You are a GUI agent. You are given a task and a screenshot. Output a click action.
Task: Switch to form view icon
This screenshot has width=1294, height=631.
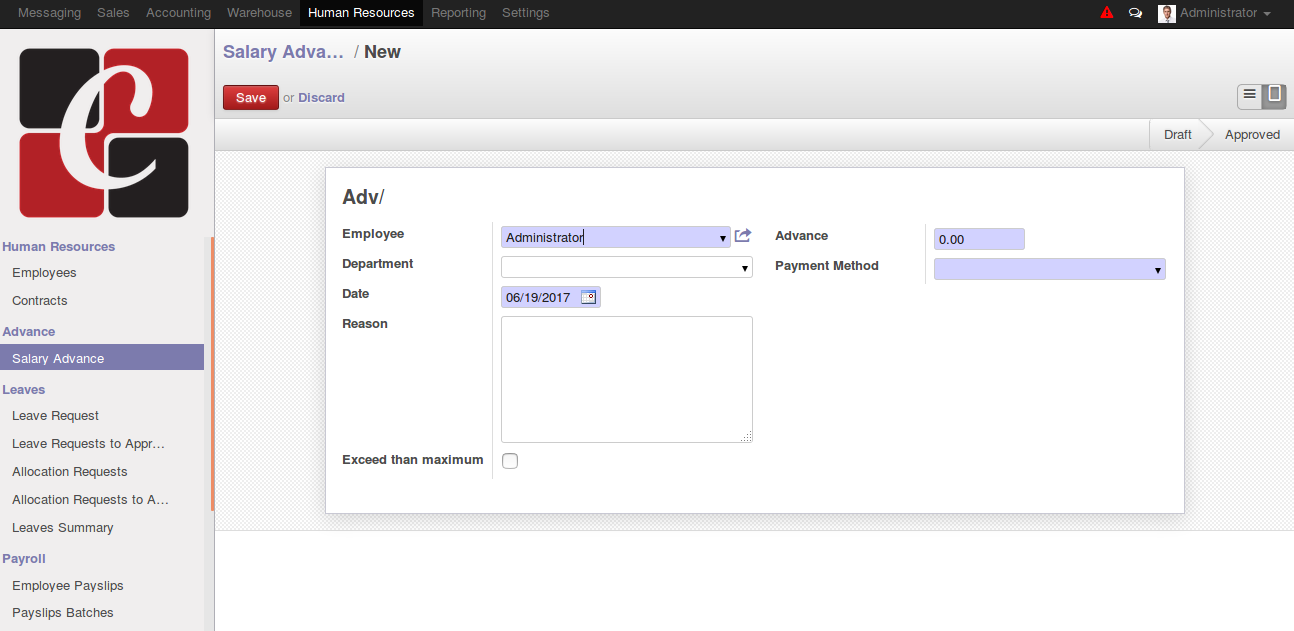[x=1274, y=96]
